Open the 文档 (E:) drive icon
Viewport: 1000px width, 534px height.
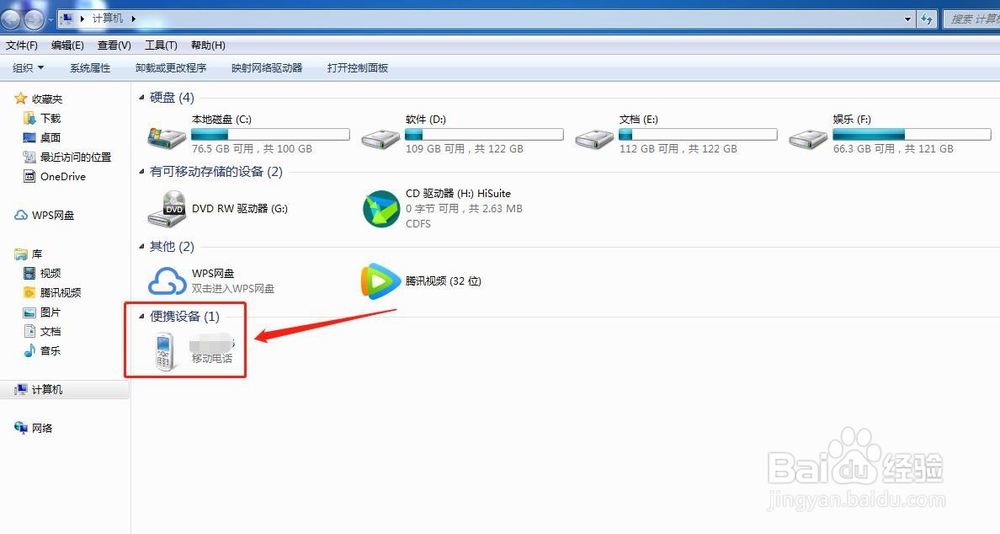pos(594,139)
